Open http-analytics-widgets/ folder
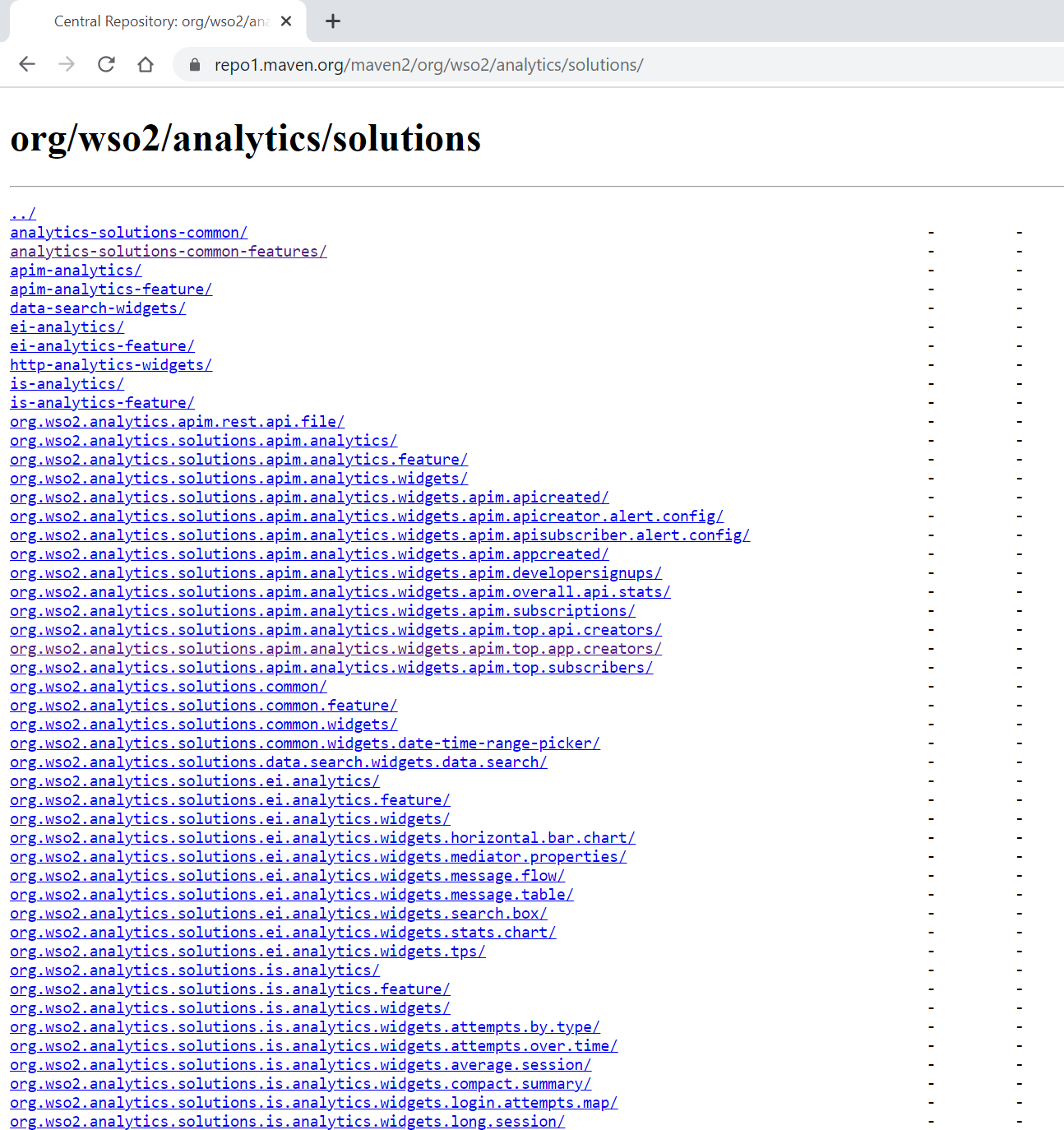This screenshot has height=1130, width=1064. [x=111, y=365]
